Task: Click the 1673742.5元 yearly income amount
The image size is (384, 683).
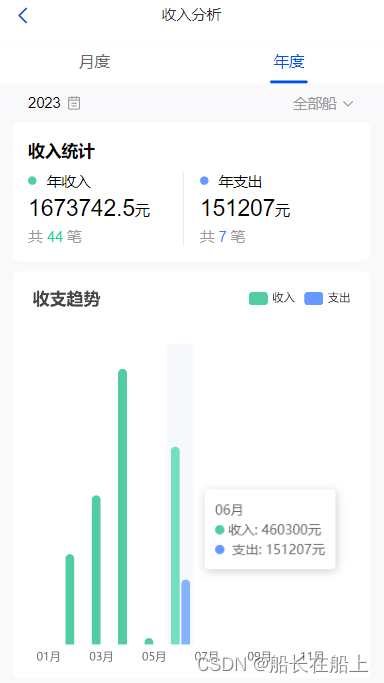Action: coord(89,208)
